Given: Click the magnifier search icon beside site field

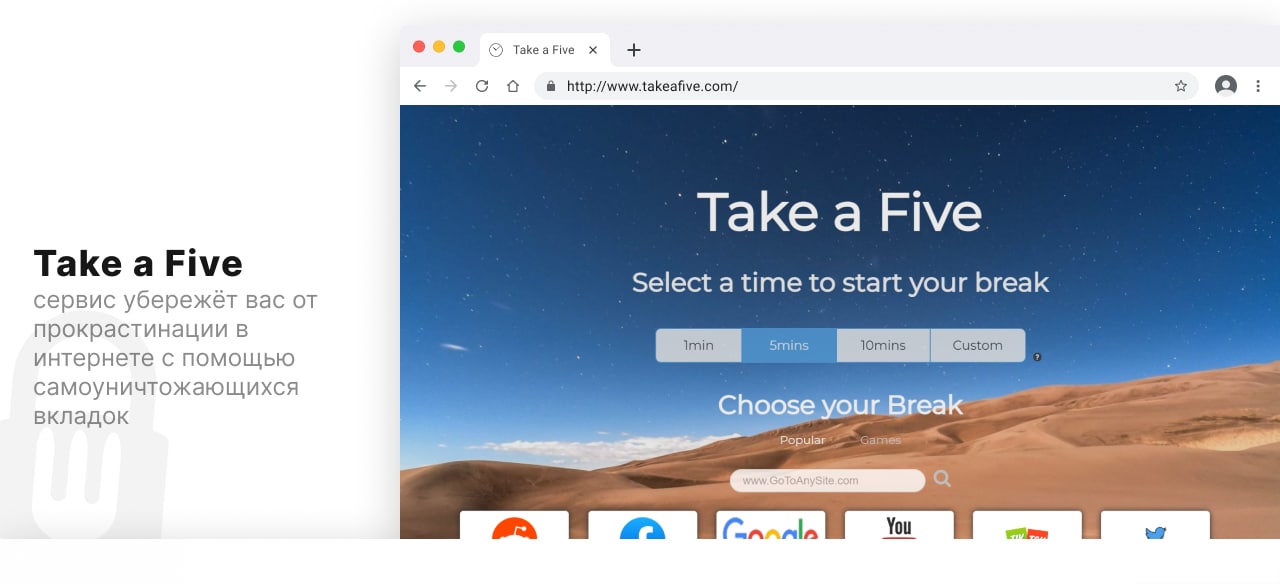Looking at the screenshot, I should 942,480.
